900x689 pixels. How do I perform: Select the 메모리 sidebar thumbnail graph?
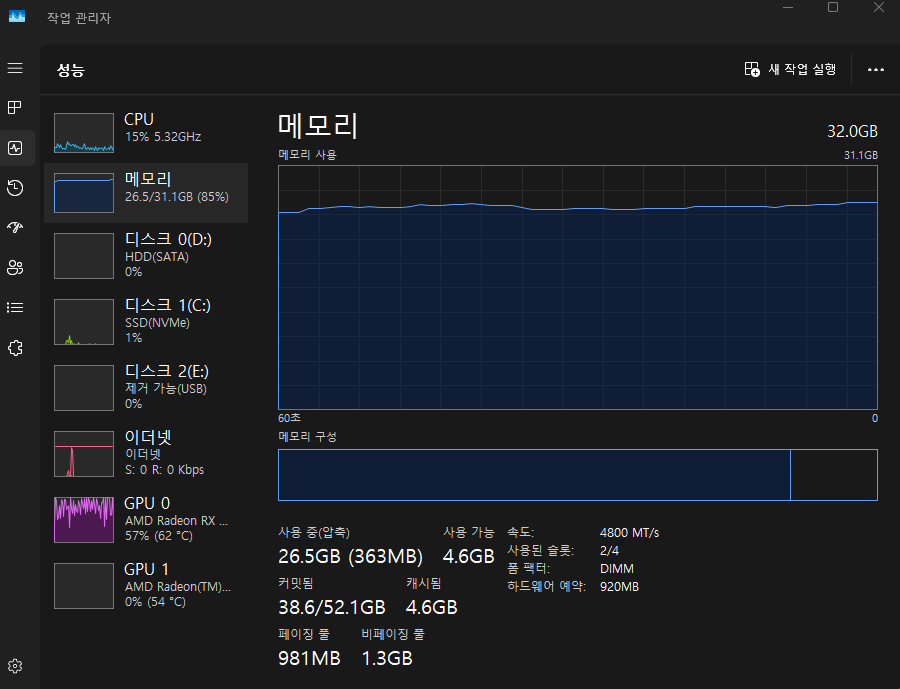pyautogui.click(x=84, y=193)
